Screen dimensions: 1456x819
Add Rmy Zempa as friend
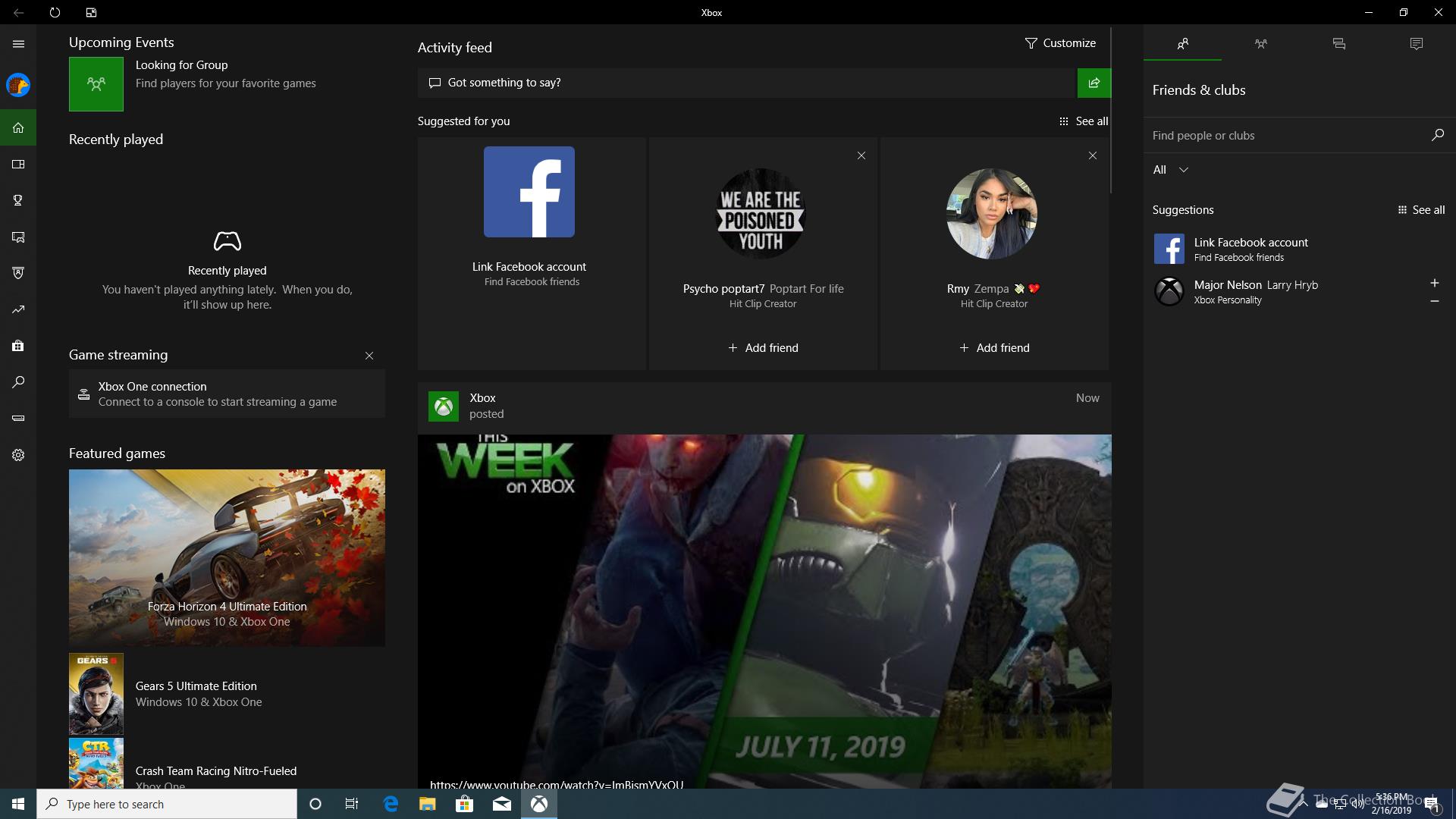pyautogui.click(x=994, y=348)
